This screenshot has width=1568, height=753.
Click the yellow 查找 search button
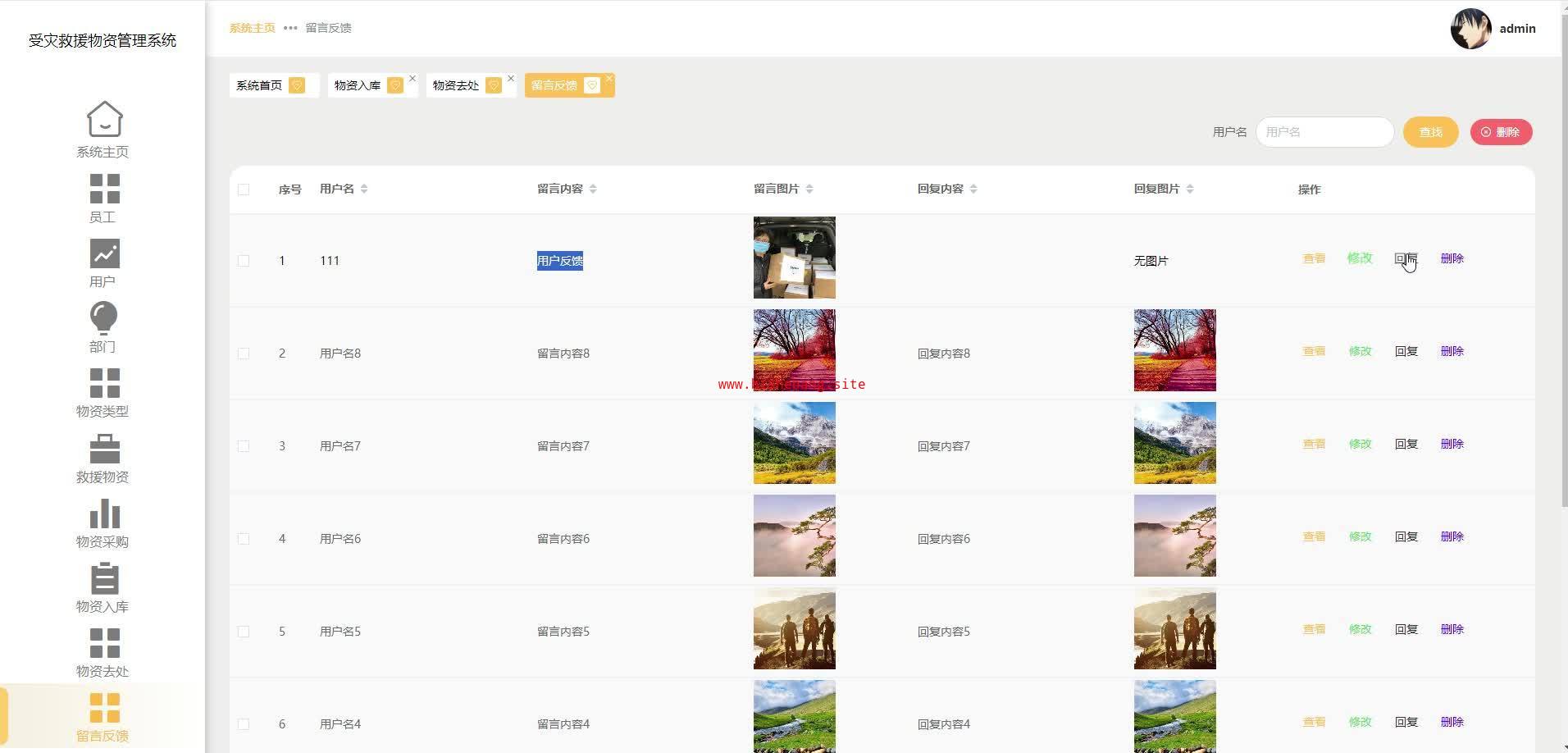(x=1430, y=132)
